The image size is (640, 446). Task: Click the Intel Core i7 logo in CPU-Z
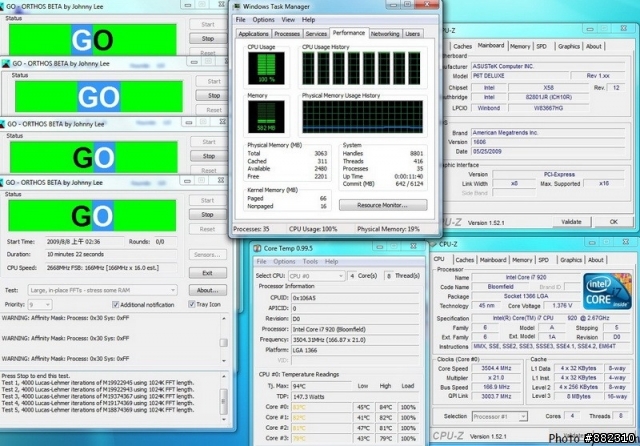(x=607, y=291)
